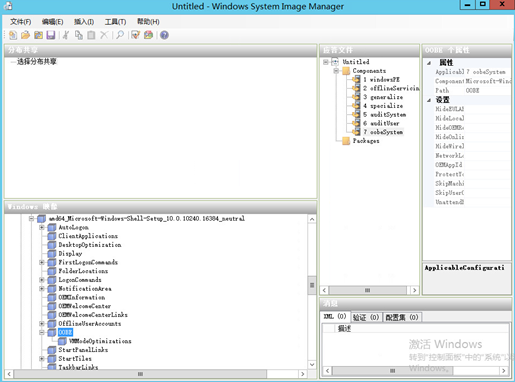Collapse the 属性 section in properties

tap(429, 63)
